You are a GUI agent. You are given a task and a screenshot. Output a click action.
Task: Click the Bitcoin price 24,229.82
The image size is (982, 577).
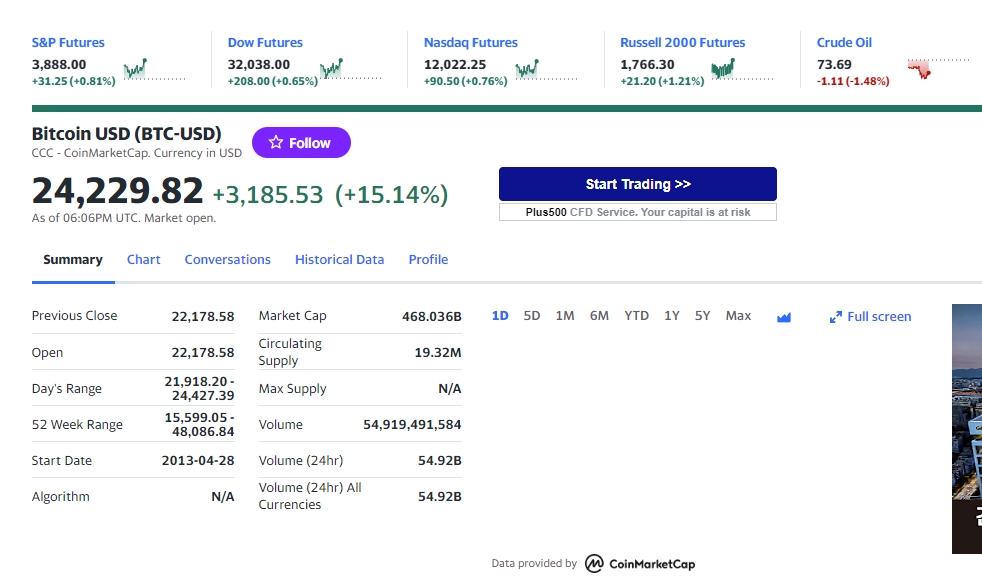click(118, 190)
